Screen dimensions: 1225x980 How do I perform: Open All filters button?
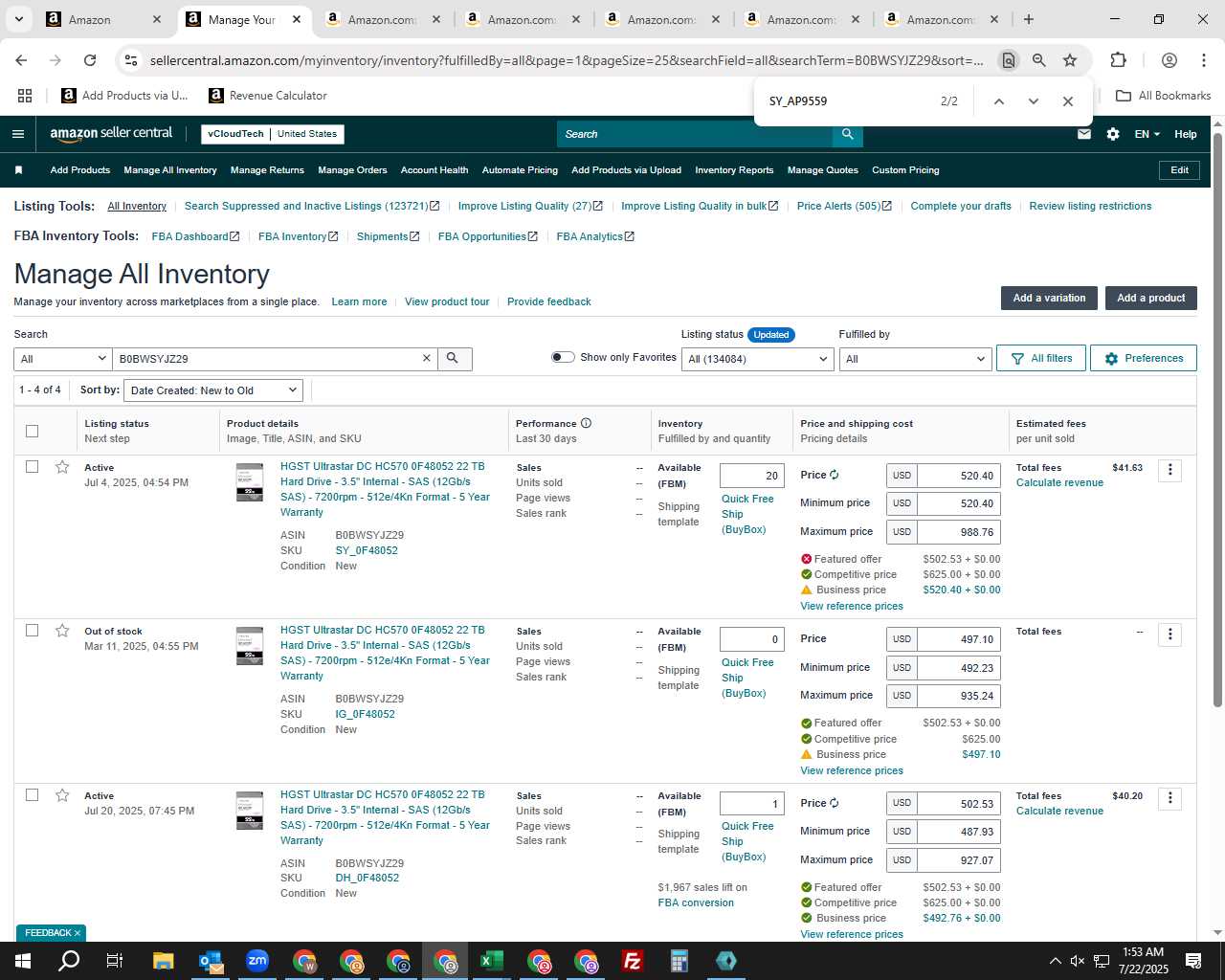(x=1041, y=358)
